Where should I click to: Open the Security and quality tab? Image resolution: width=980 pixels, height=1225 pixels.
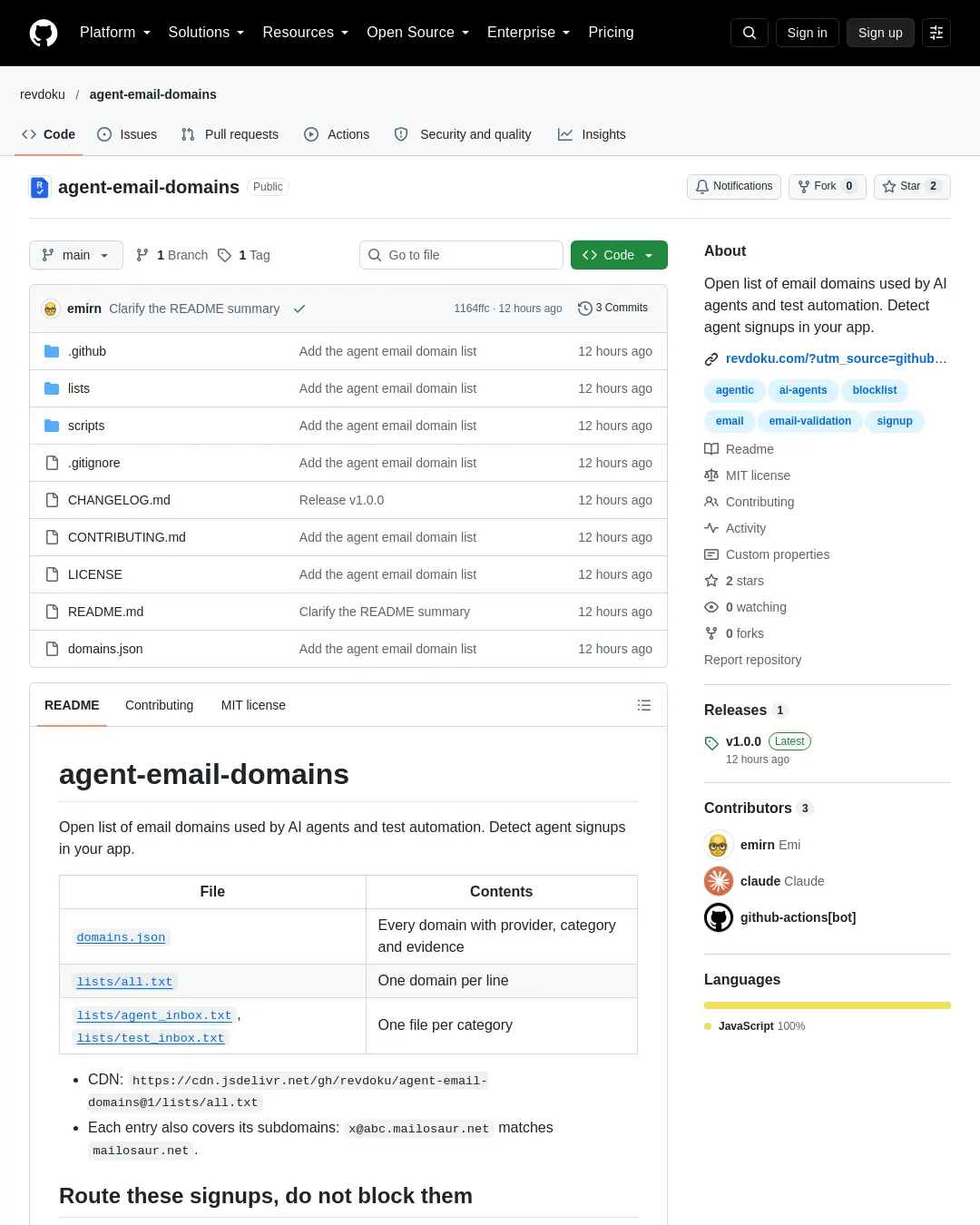coord(463,134)
